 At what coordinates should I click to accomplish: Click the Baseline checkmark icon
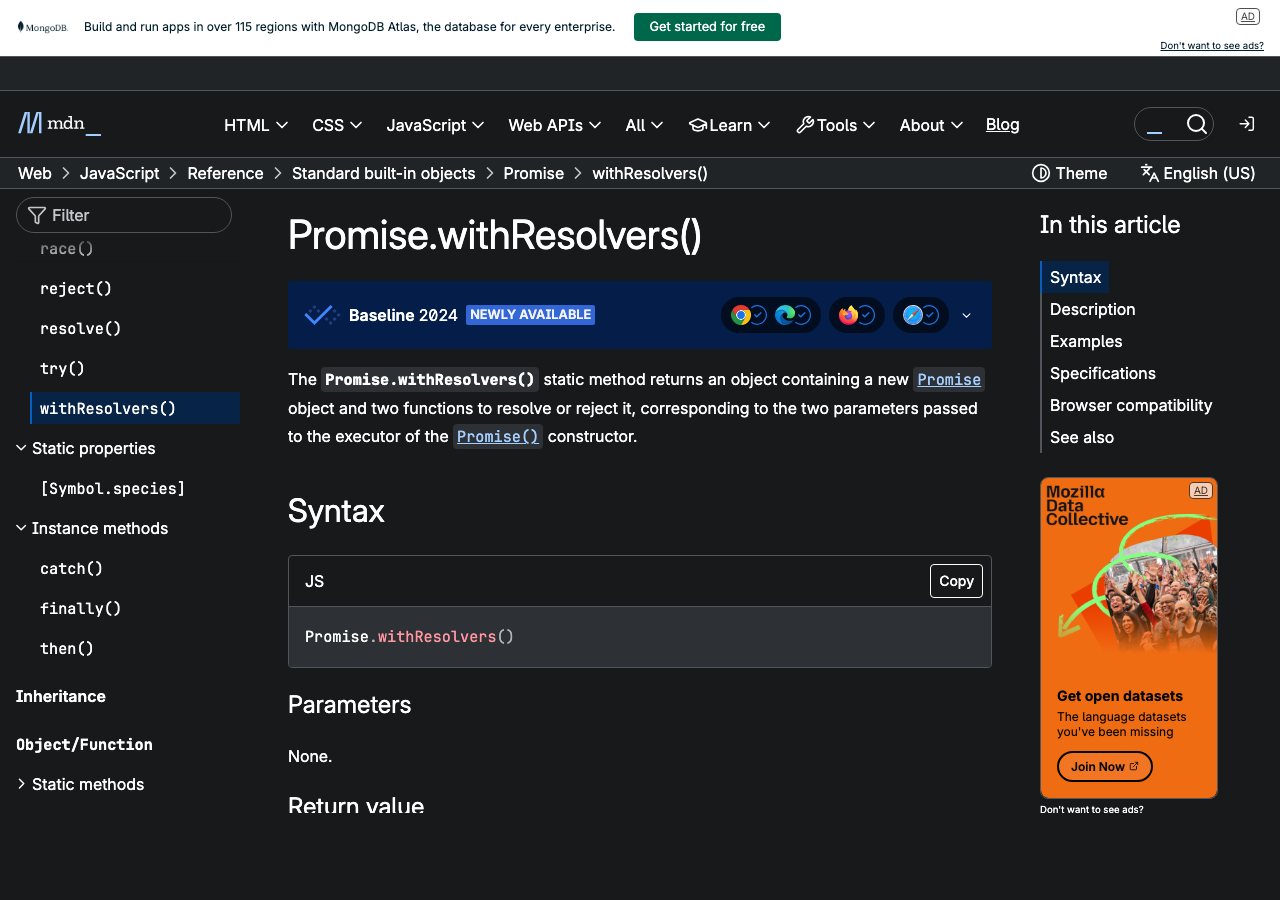321,315
